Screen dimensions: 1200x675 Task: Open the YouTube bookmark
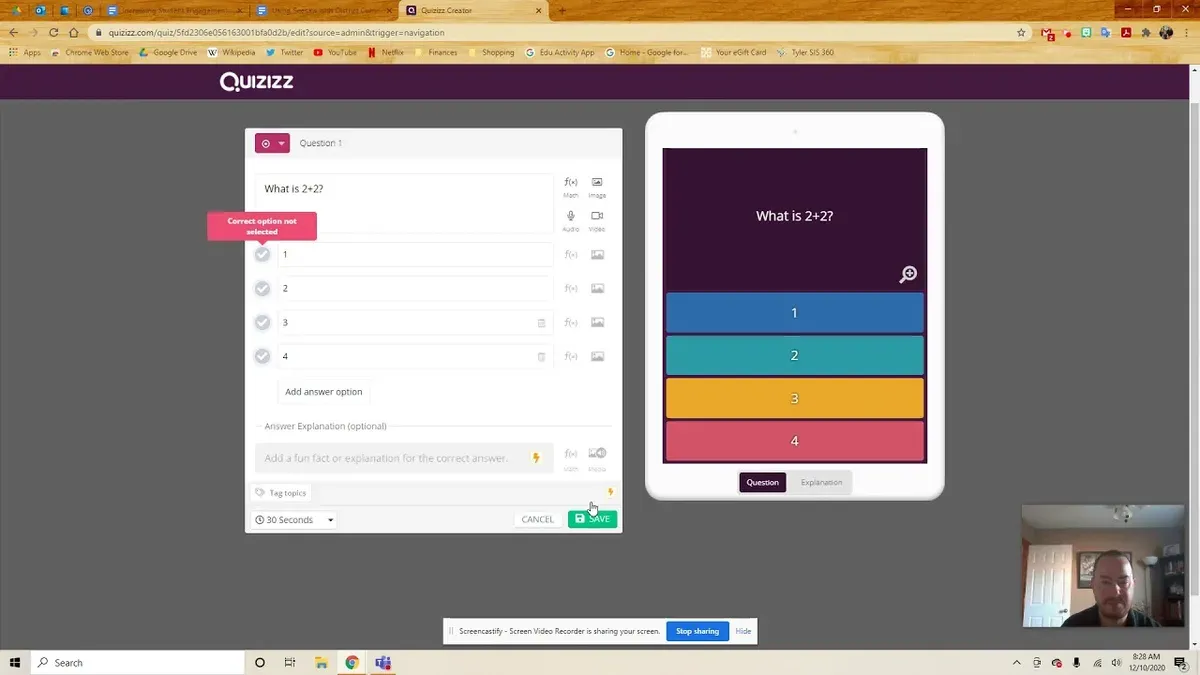click(335, 52)
